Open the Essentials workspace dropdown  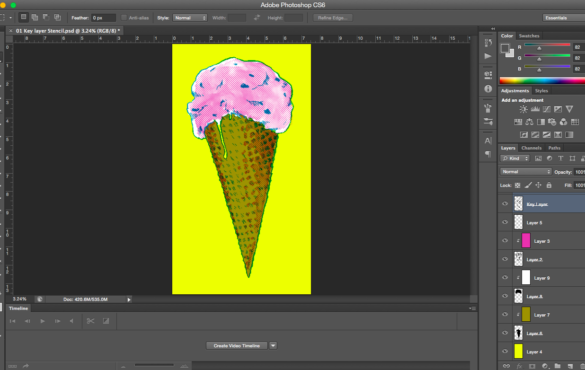[x=563, y=18]
